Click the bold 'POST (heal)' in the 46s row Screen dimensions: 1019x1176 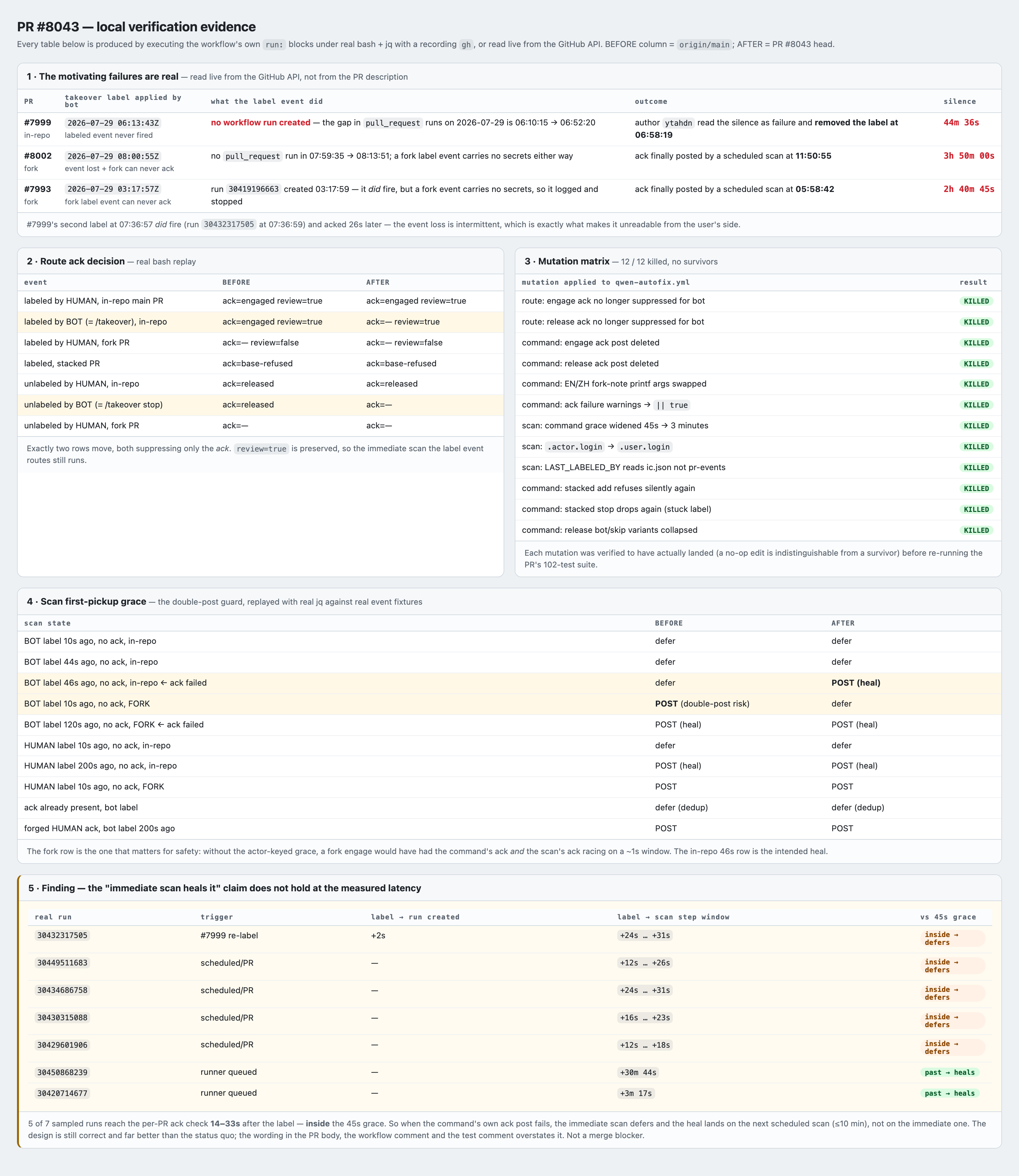point(856,683)
